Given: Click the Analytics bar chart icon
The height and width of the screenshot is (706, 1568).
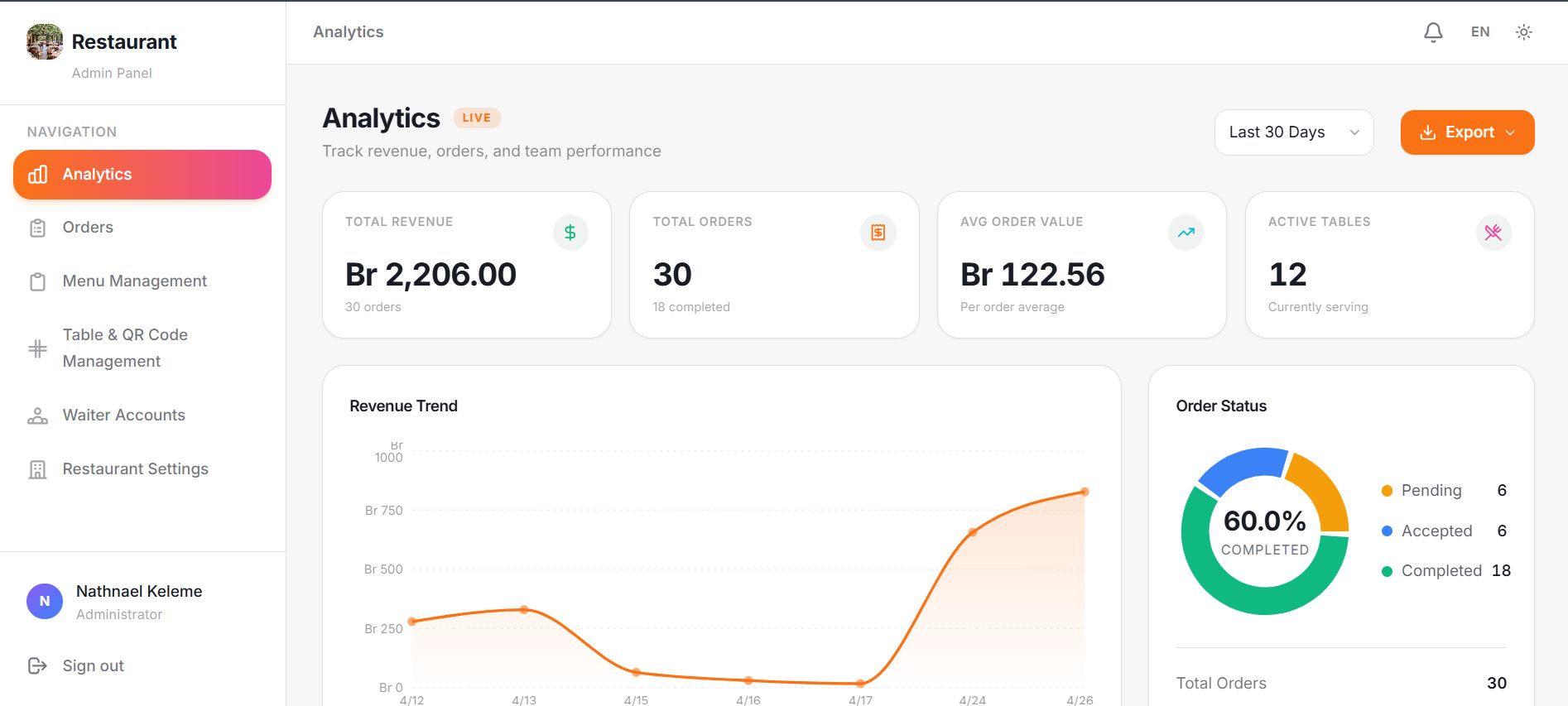Looking at the screenshot, I should 38,175.
